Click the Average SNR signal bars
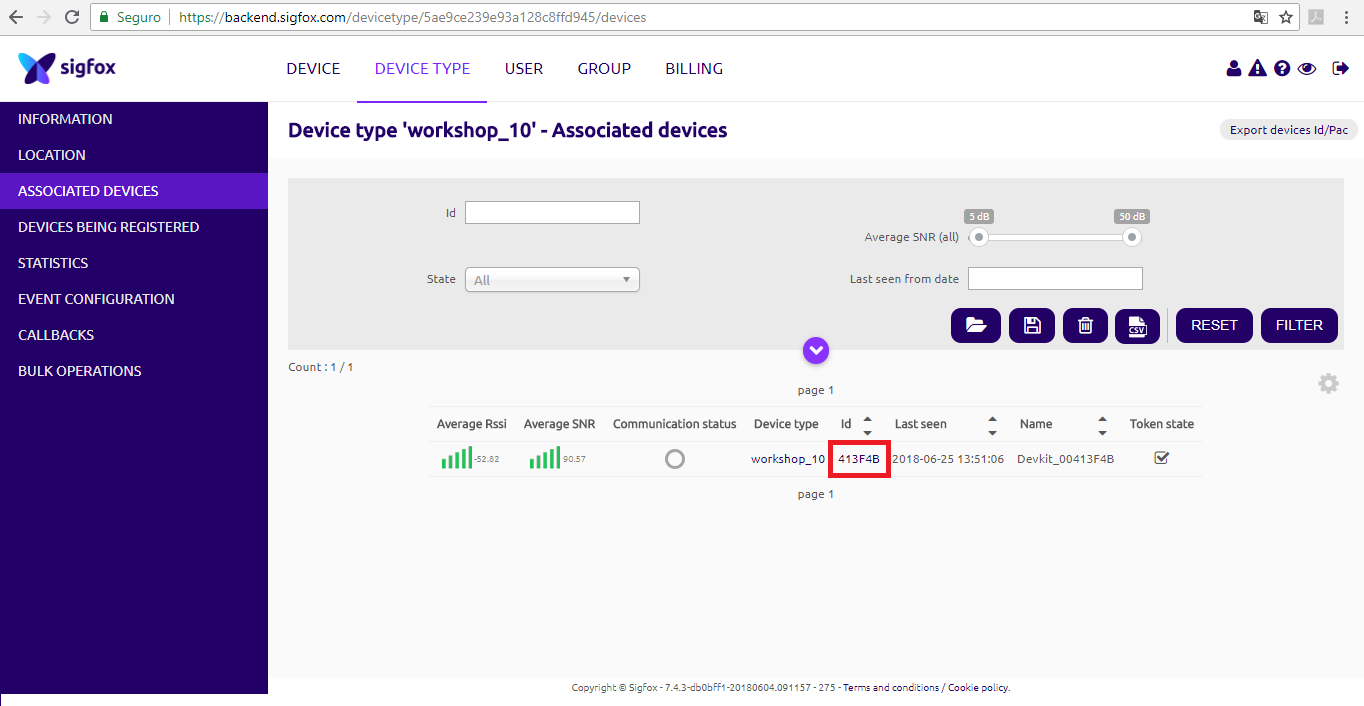1364x706 pixels. coord(545,458)
